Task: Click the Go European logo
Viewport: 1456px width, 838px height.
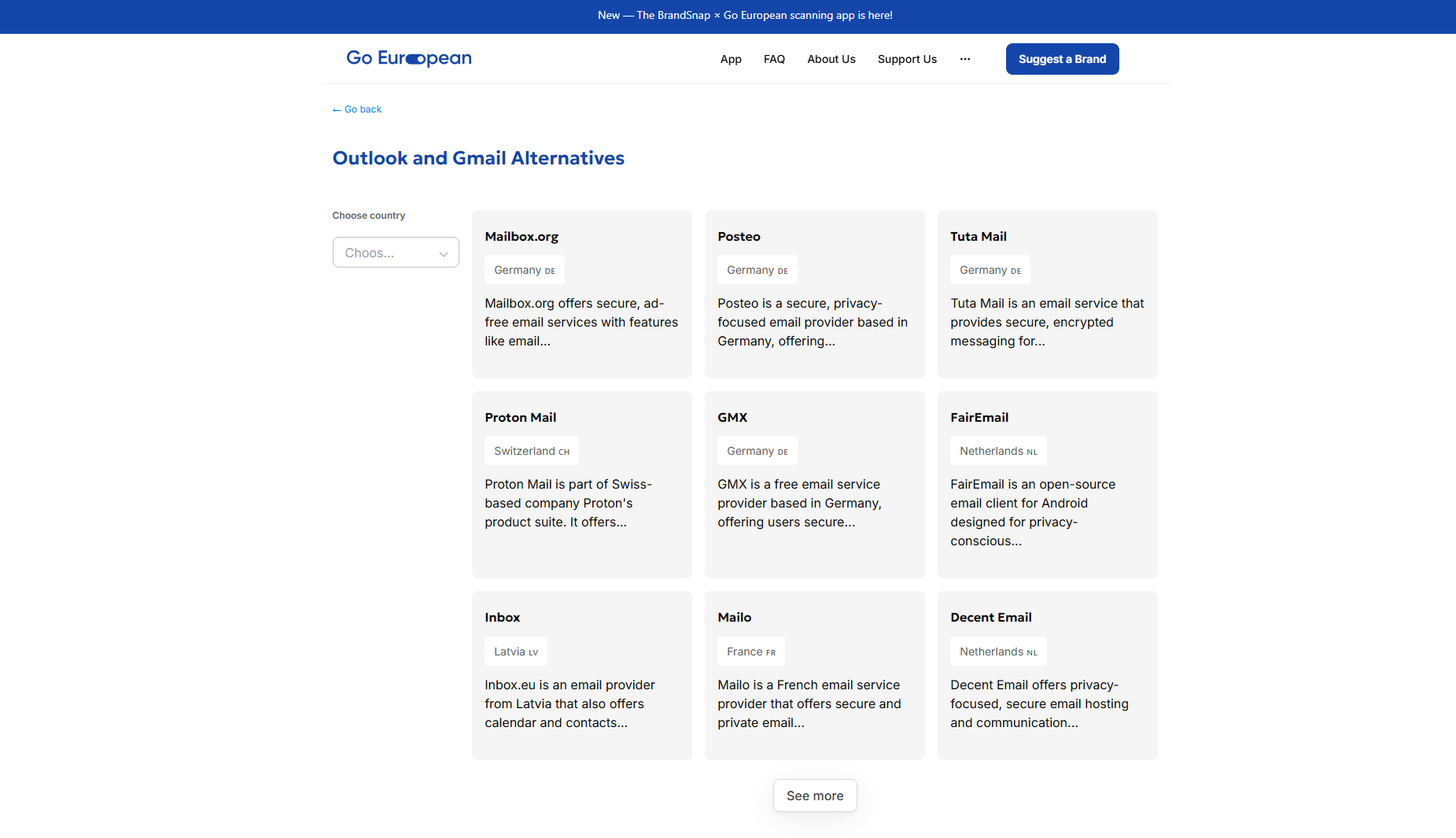Action: 409,58
